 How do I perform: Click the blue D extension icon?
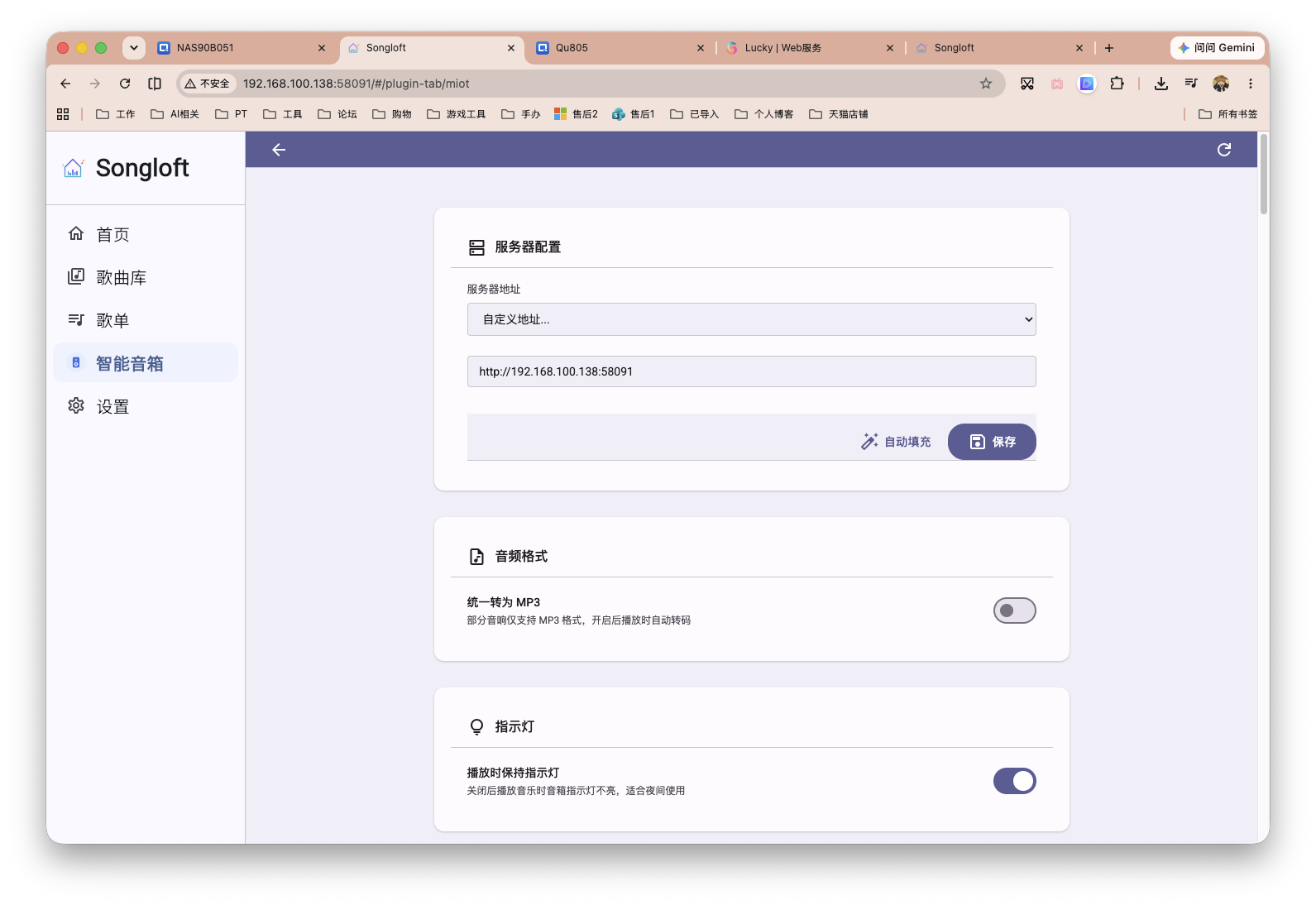[1087, 84]
